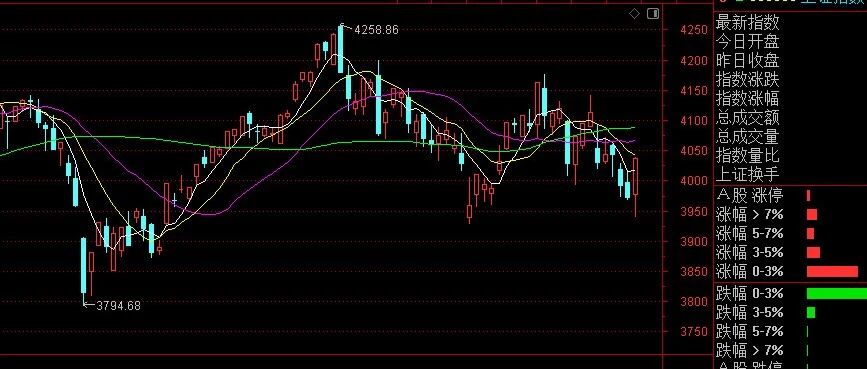The image size is (867, 369).
Task: Click the 3900 price axis label
Action: tap(695, 241)
